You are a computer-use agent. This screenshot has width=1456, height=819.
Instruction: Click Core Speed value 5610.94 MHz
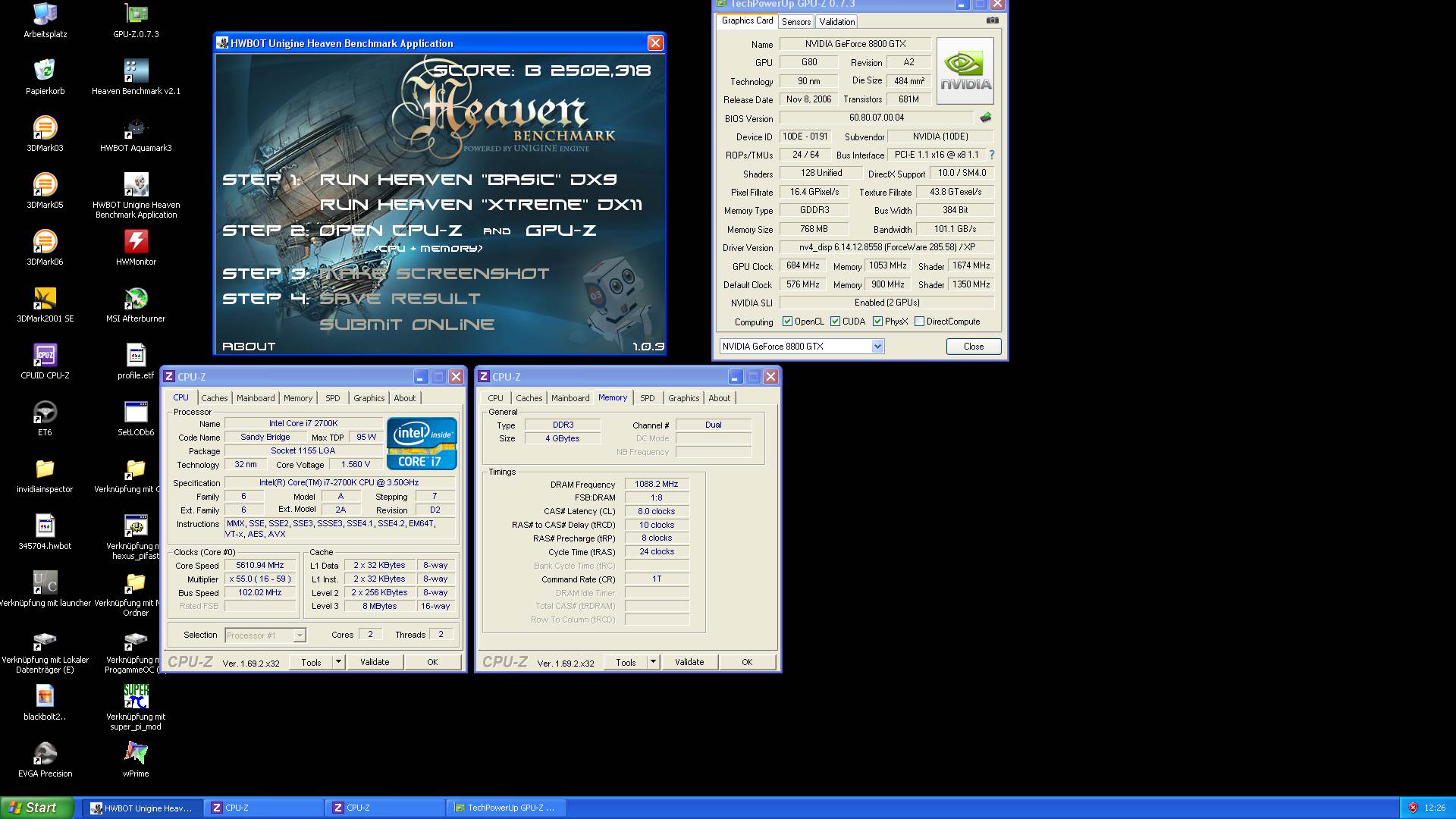pos(260,566)
